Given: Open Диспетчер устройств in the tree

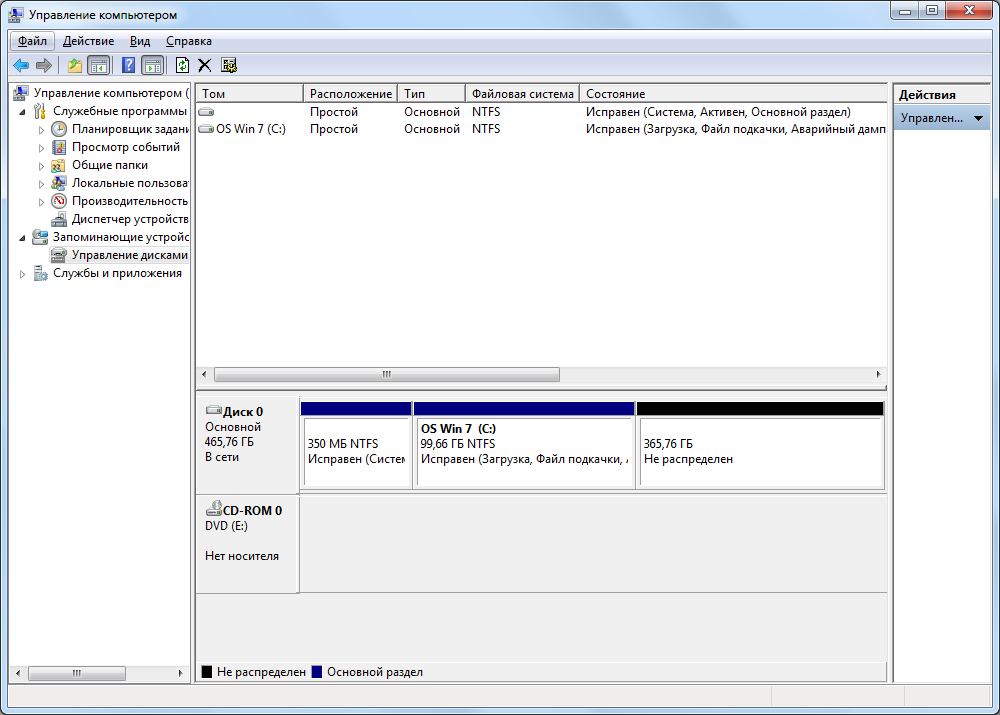Looking at the screenshot, I should pyautogui.click(x=129, y=219).
